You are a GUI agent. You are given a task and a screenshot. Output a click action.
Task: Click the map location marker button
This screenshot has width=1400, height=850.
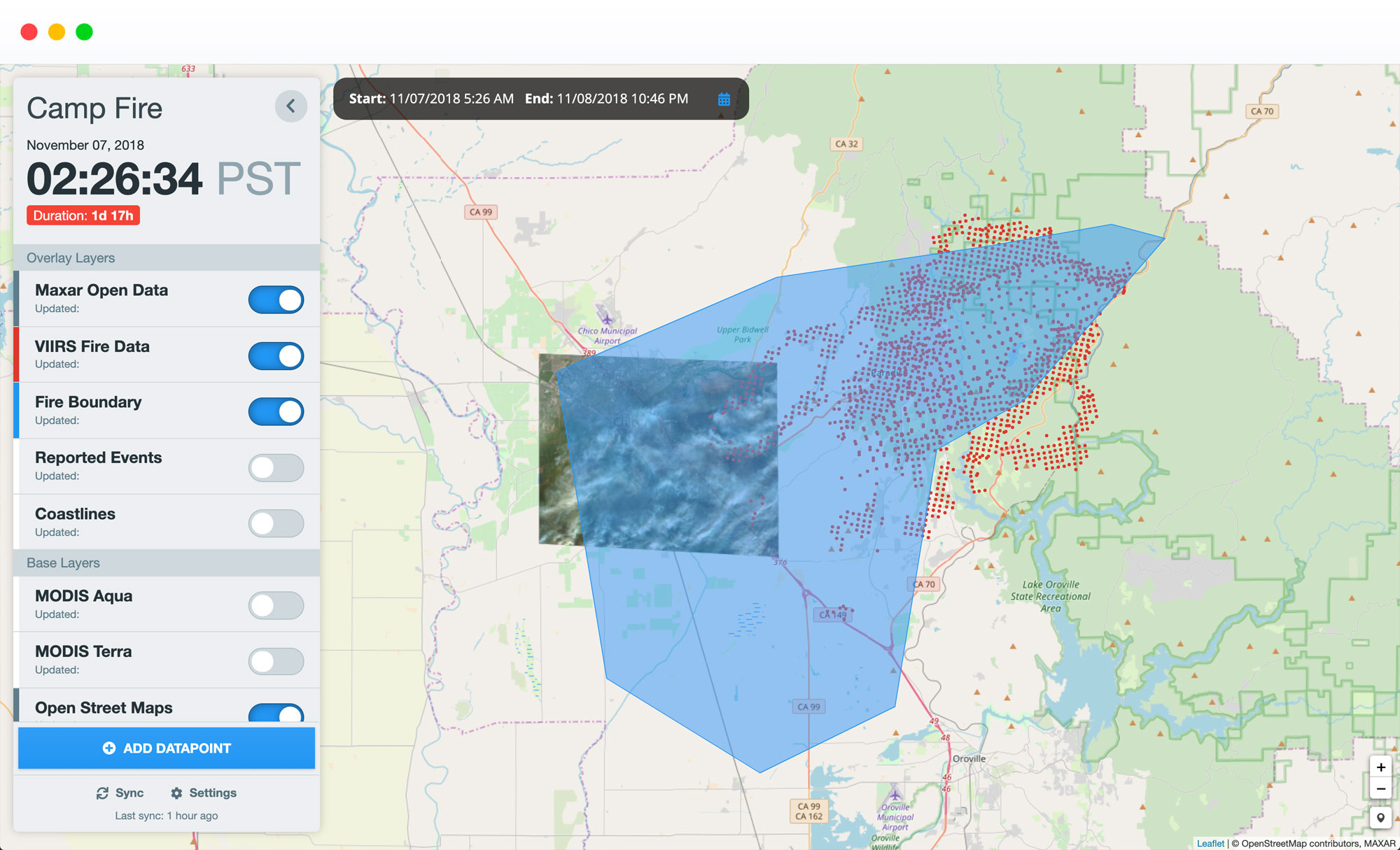click(1380, 817)
